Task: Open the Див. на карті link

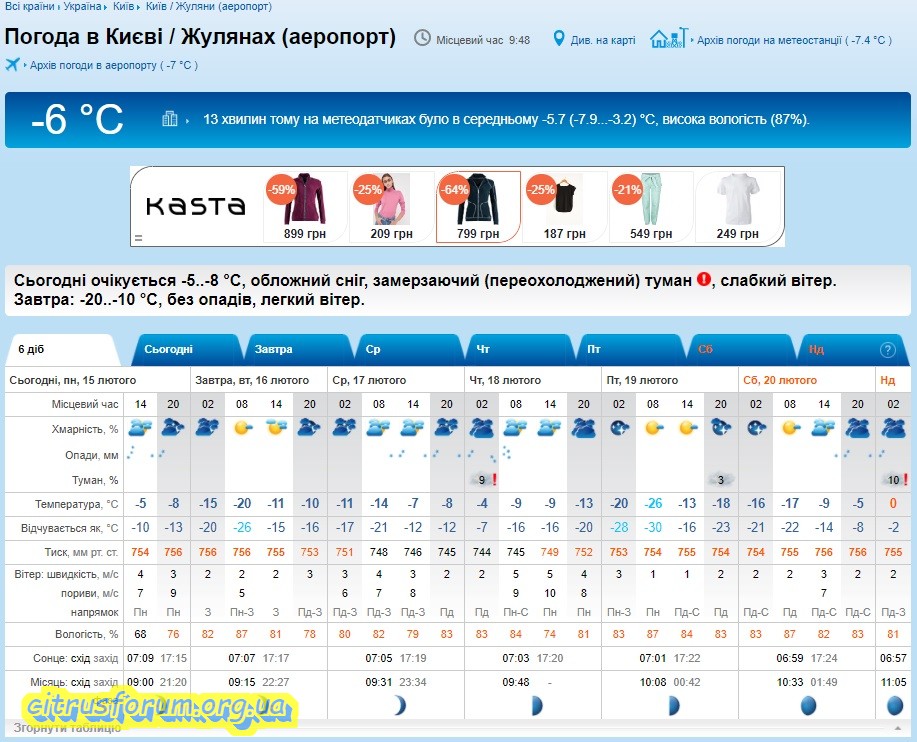Action: click(602, 40)
